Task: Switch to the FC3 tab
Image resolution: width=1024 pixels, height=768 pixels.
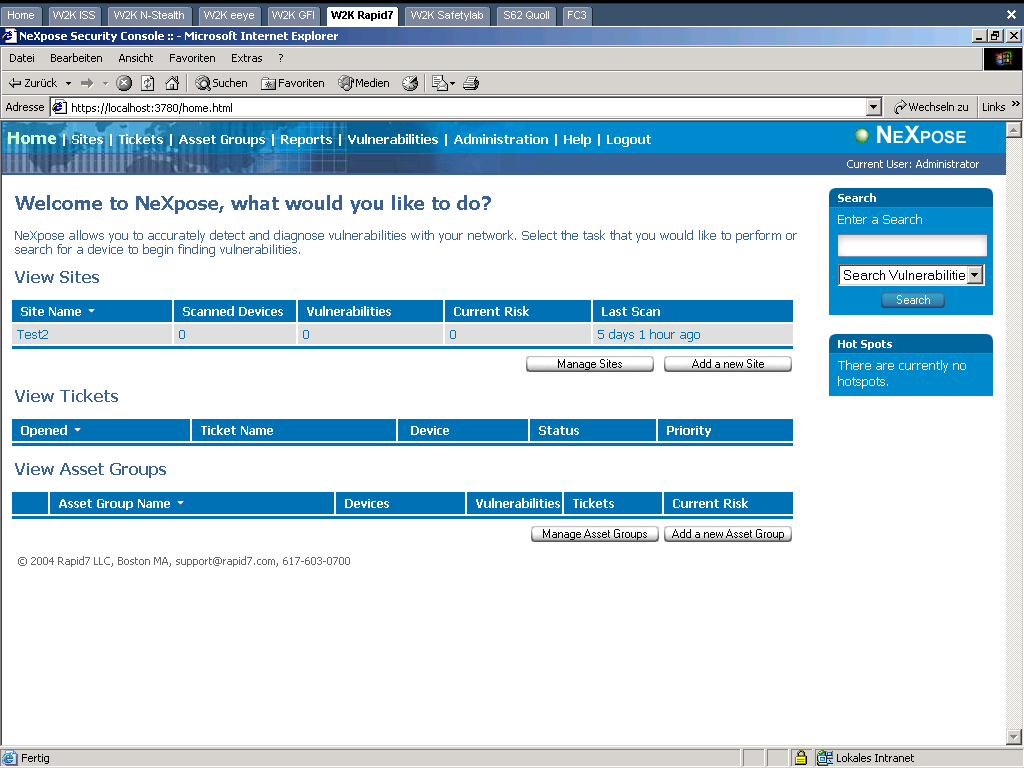Action: (576, 15)
